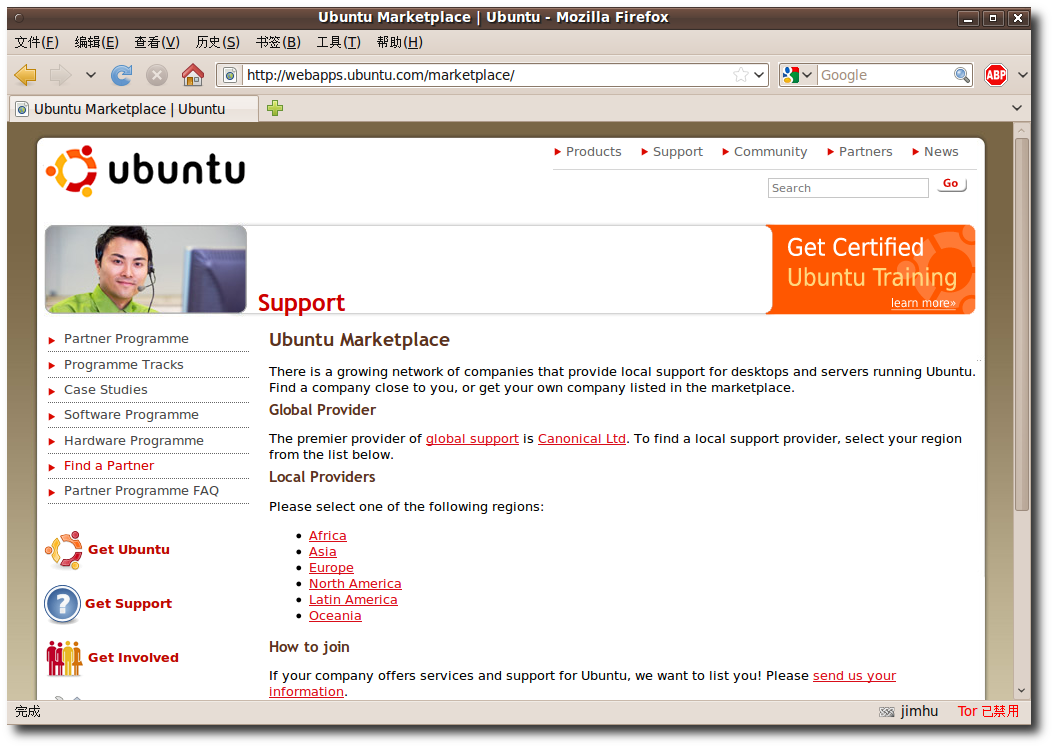Open Hardware Programme in the sidebar
The width and height of the screenshot is (1054, 748).
tap(134, 440)
